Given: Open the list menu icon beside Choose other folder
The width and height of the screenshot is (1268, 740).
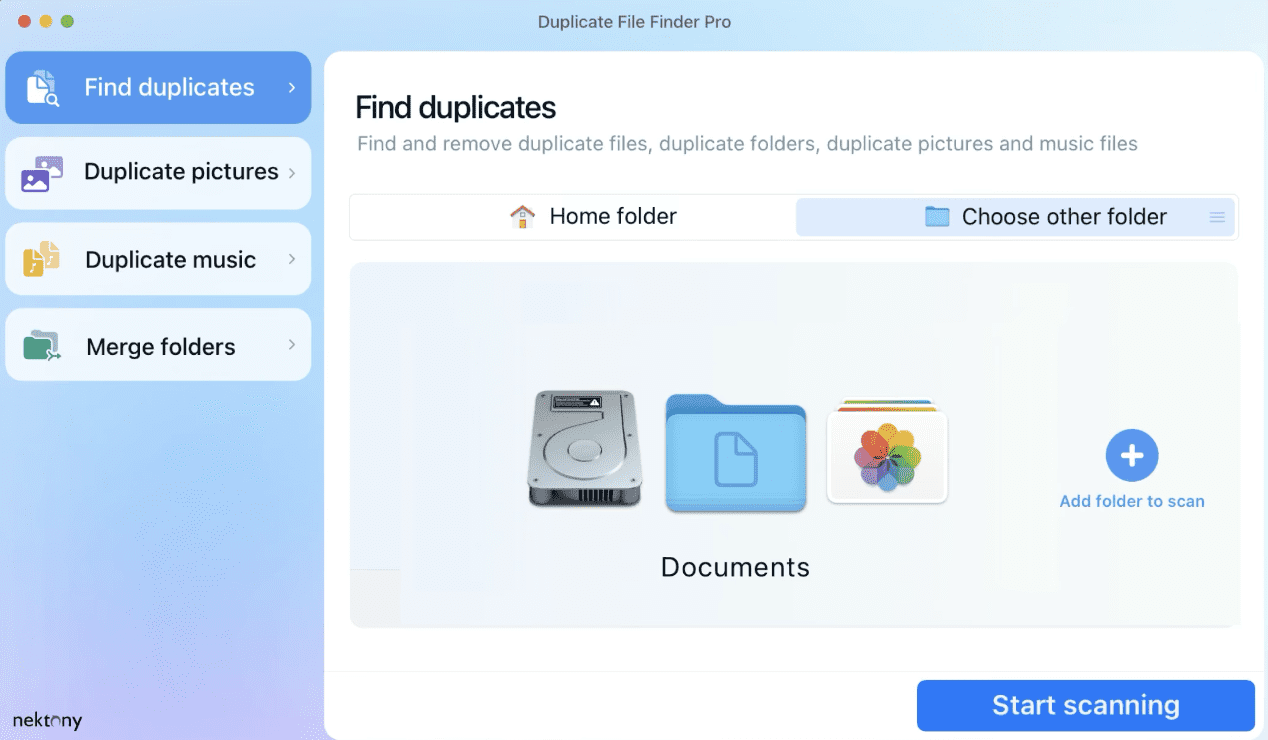Looking at the screenshot, I should click(1217, 217).
